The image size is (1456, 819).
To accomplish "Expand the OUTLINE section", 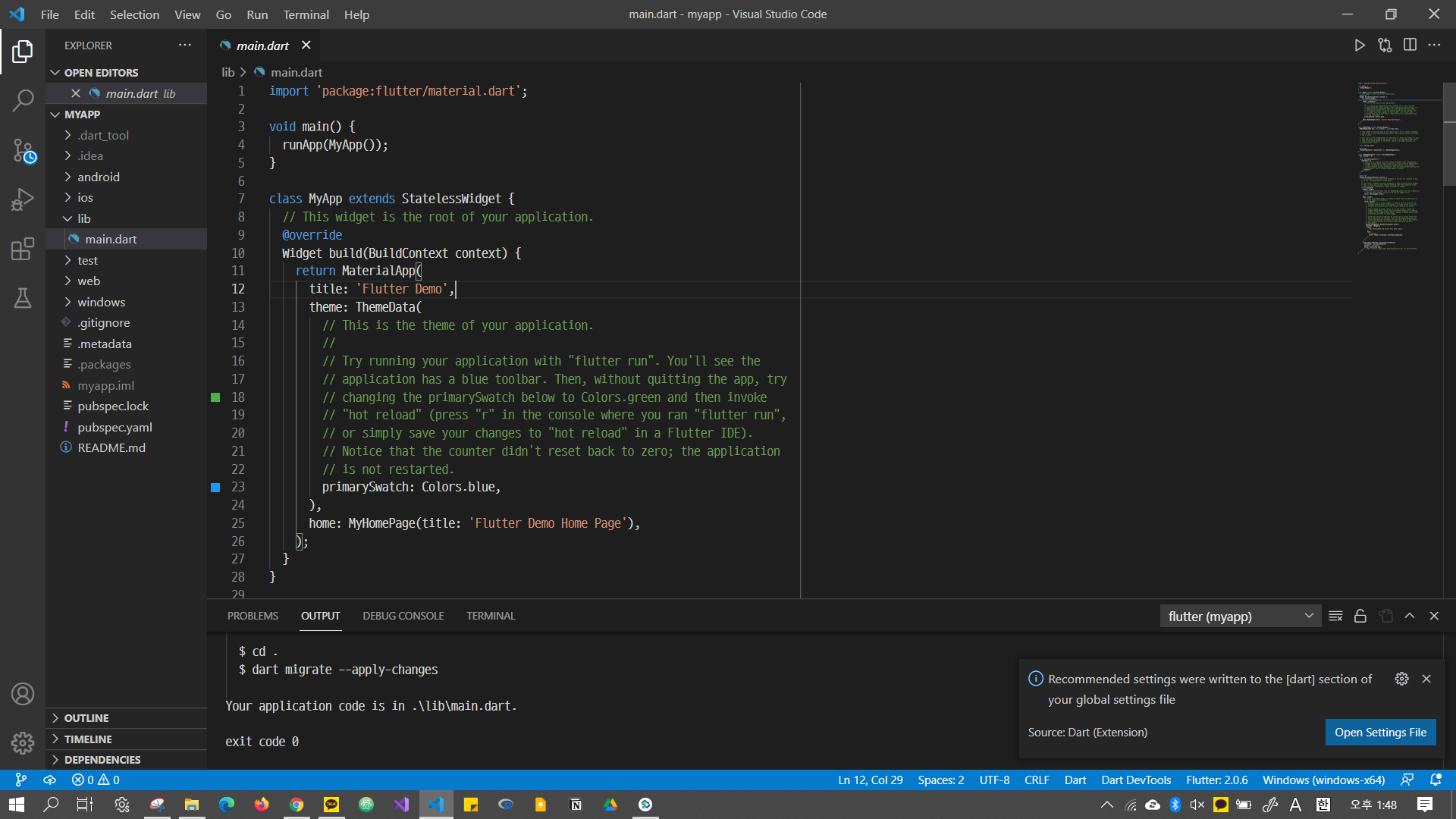I will (x=86, y=718).
